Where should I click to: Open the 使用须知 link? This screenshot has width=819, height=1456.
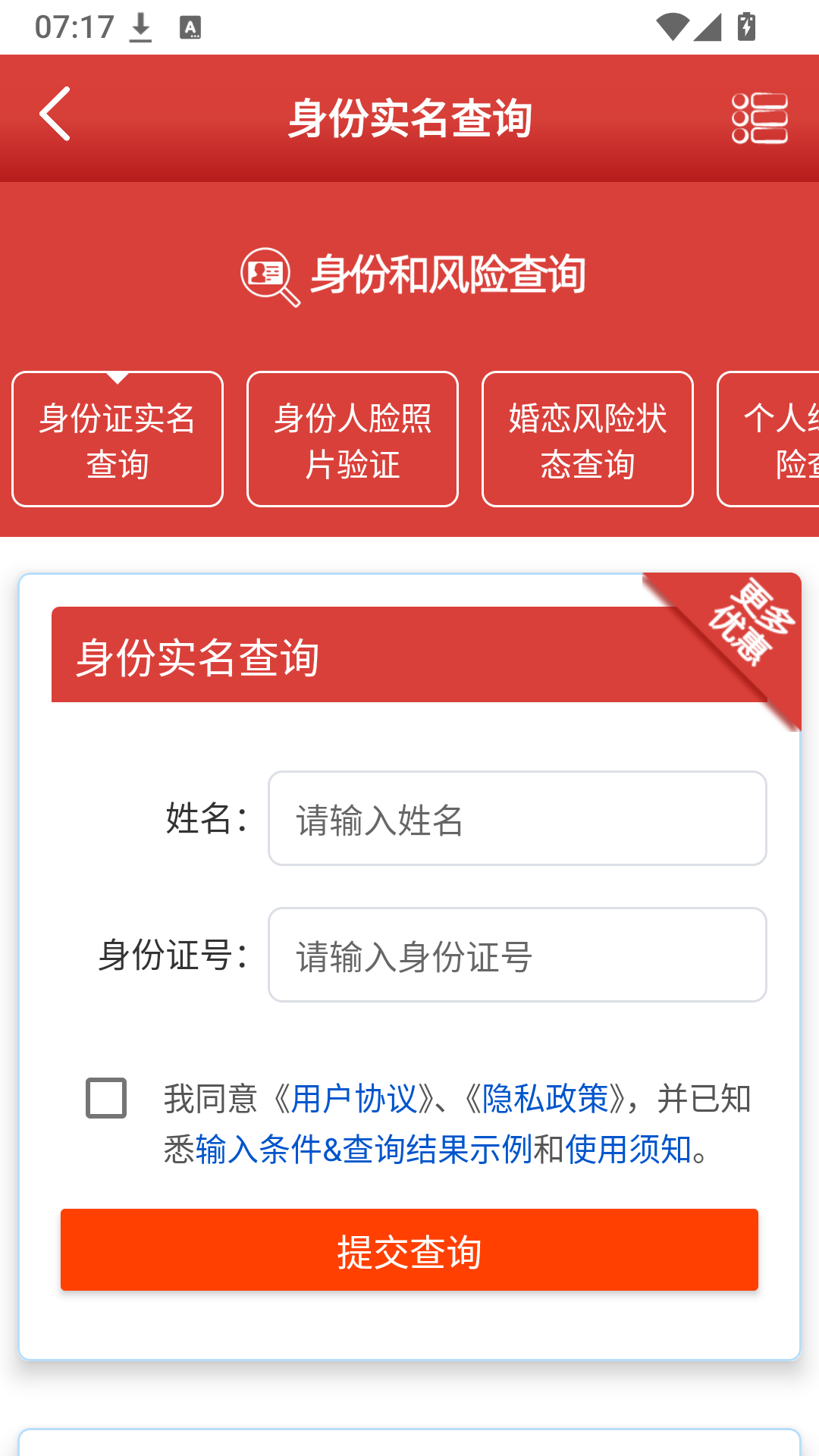click(628, 1150)
